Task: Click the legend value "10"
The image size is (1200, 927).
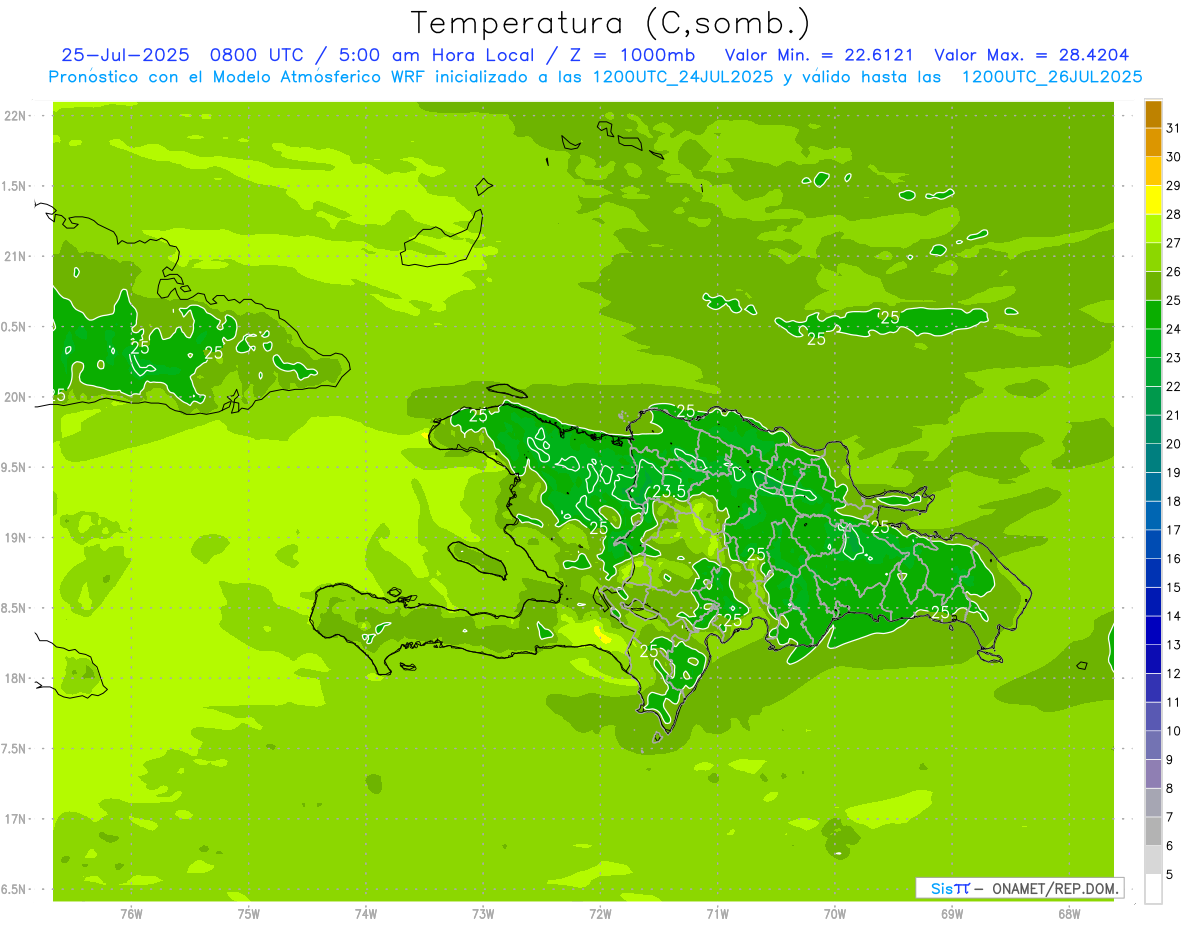Action: (x=1173, y=731)
